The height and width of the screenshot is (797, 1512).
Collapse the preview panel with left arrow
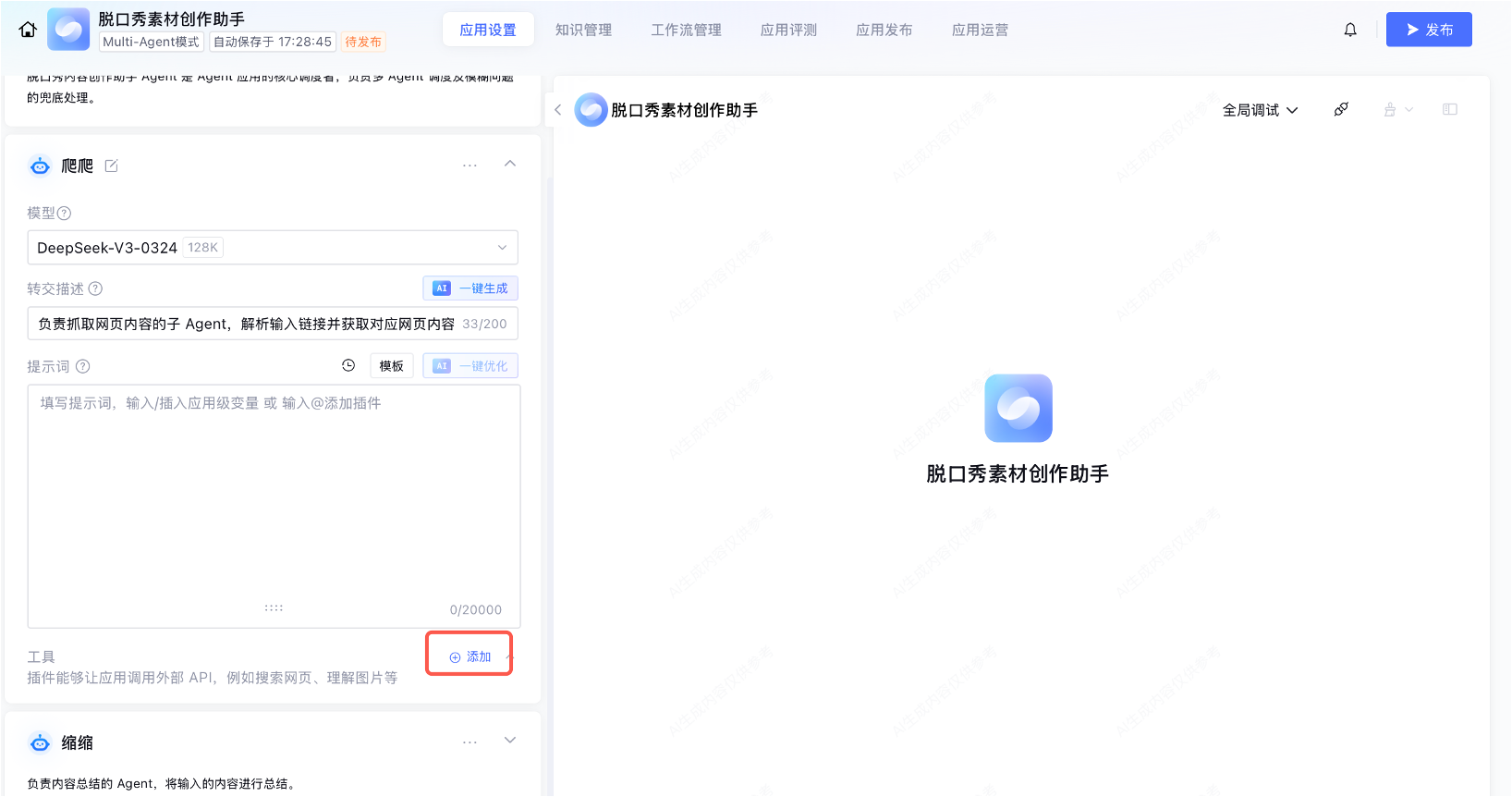557,110
